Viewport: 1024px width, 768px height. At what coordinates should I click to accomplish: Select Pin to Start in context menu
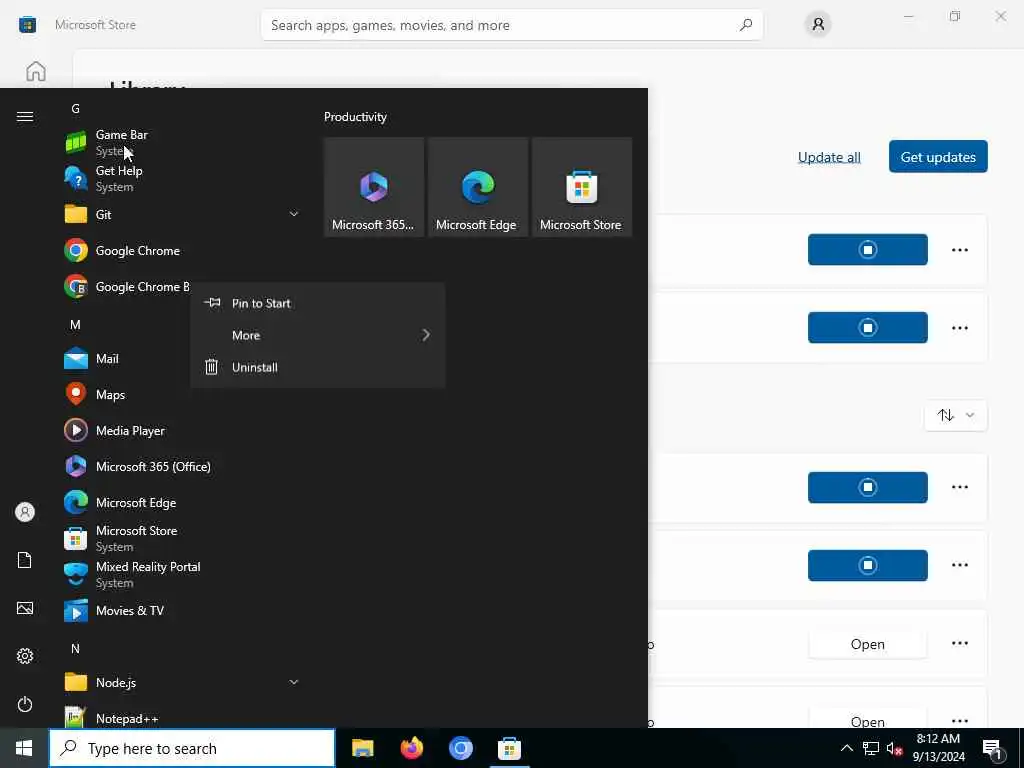(x=317, y=303)
